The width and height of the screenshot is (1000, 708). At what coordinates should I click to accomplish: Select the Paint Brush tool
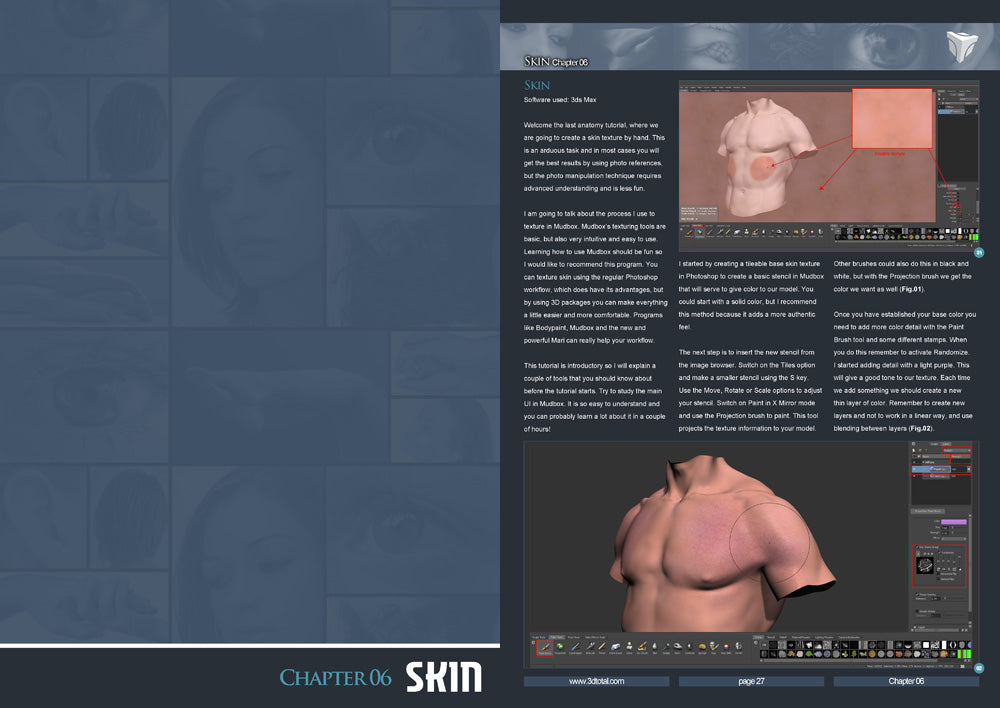point(545,650)
